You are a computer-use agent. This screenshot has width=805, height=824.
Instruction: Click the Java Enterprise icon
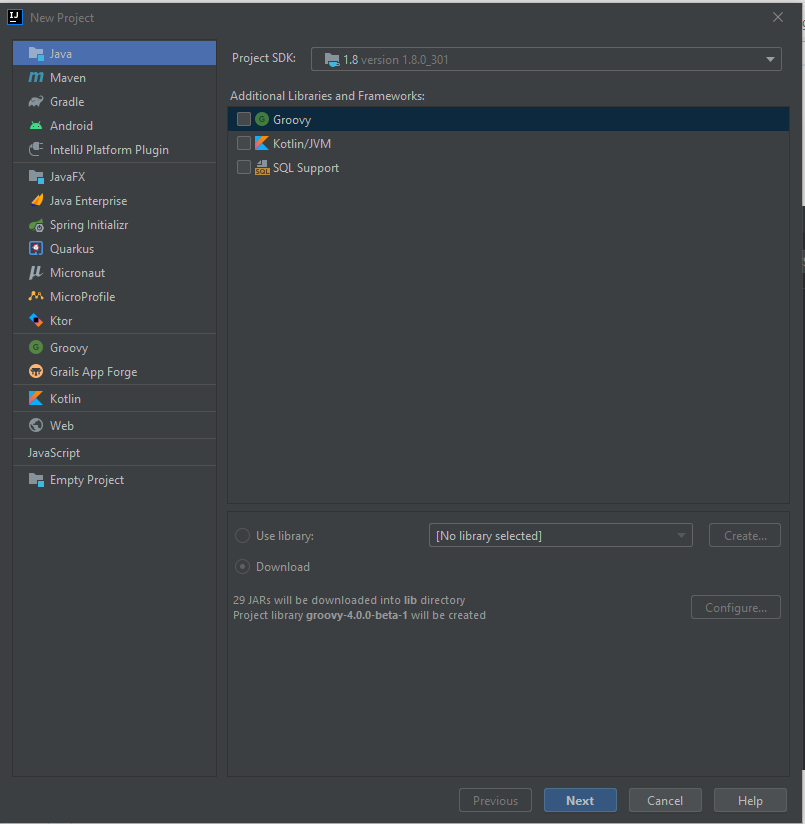pos(36,200)
